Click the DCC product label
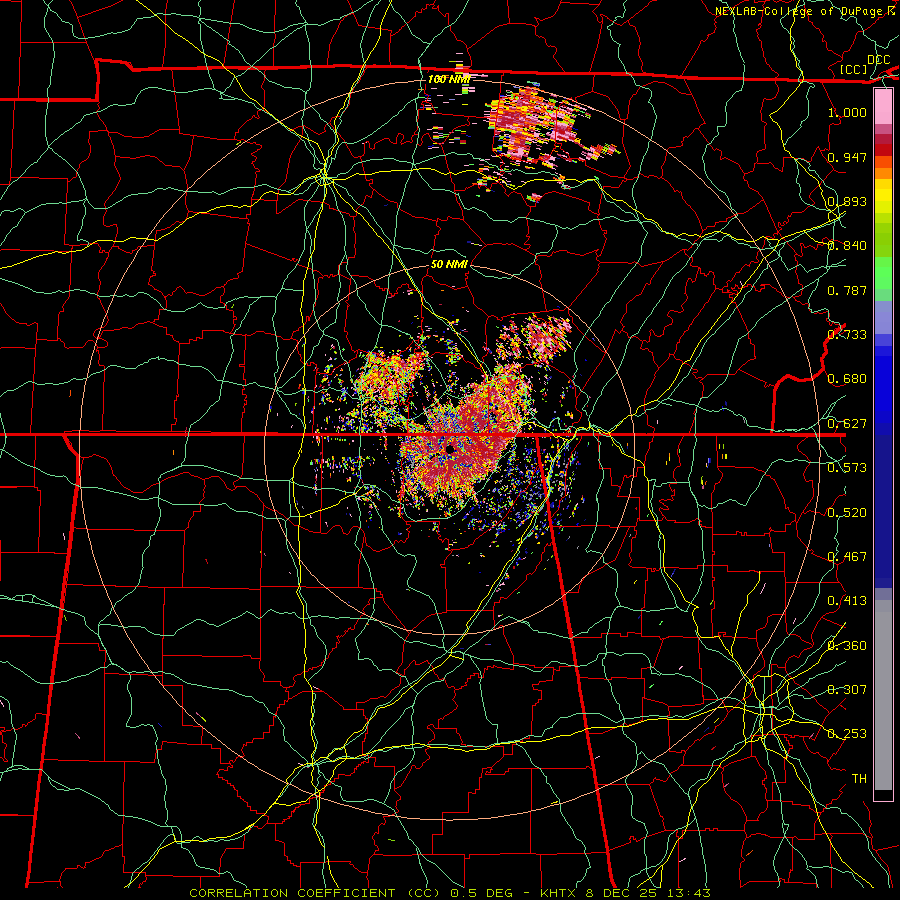900x900 pixels. [878, 59]
